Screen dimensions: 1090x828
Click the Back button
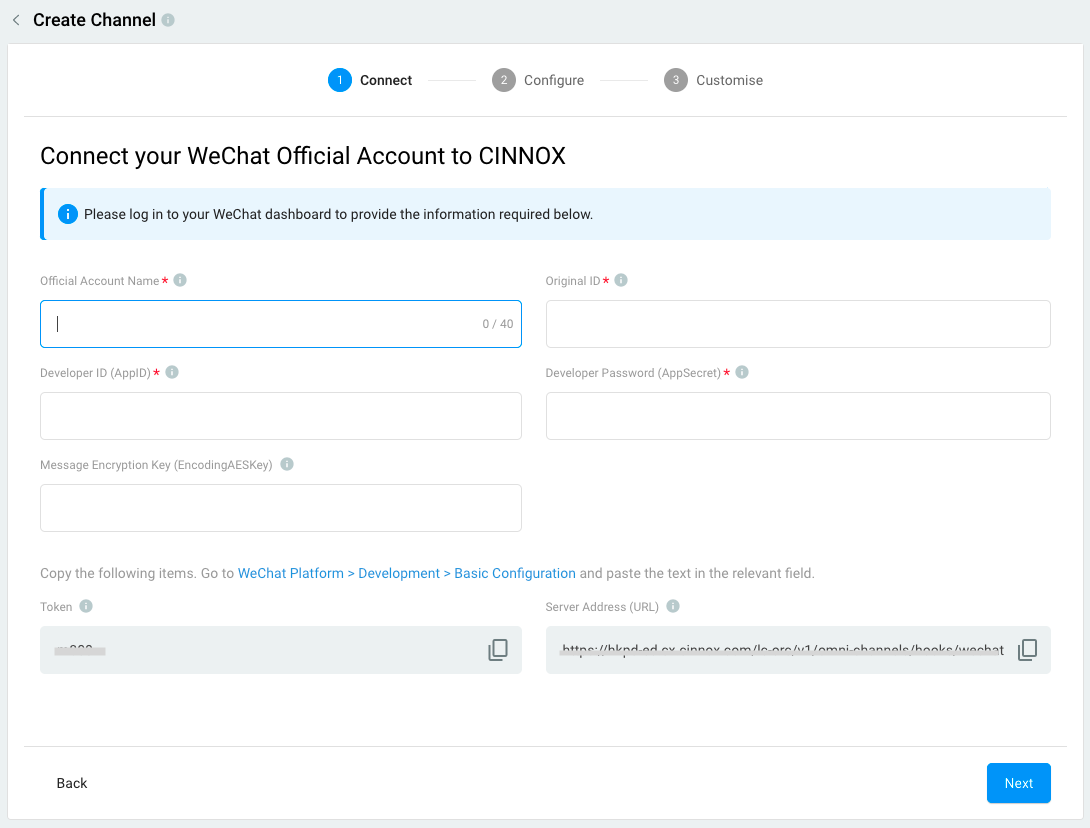point(72,784)
